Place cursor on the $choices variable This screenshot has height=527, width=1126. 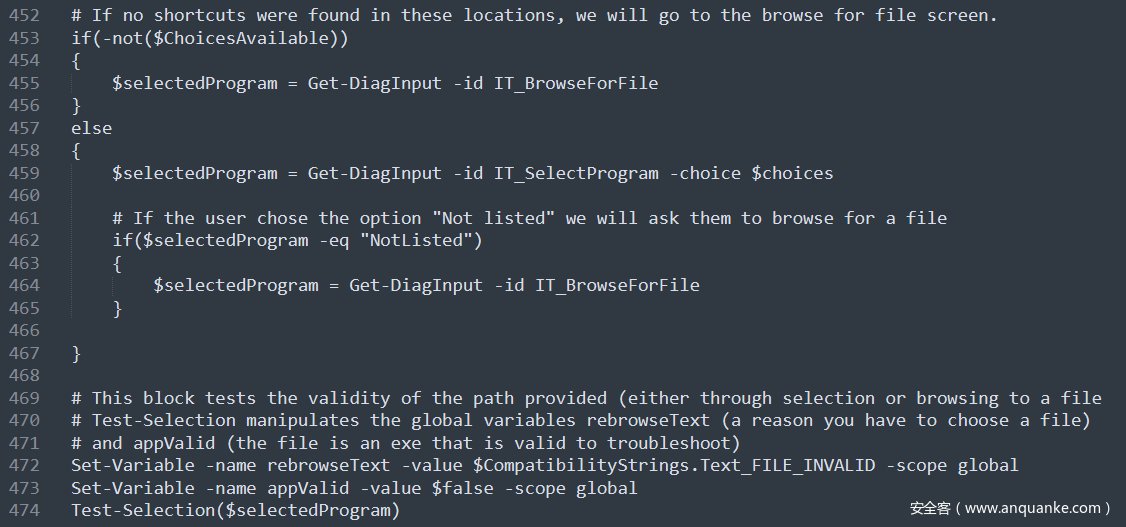coord(792,173)
